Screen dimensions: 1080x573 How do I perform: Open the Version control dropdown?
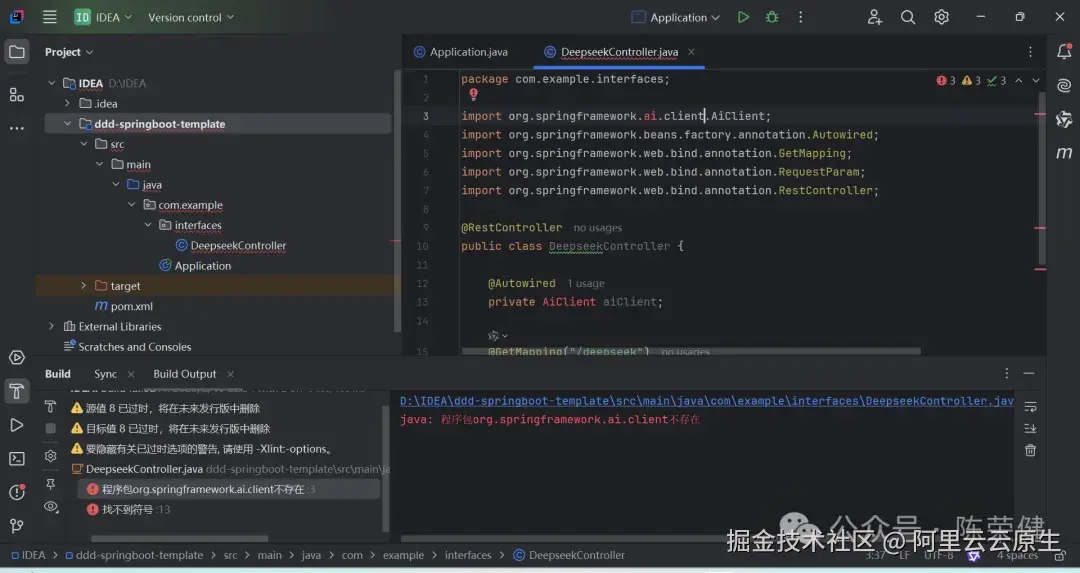coord(191,17)
